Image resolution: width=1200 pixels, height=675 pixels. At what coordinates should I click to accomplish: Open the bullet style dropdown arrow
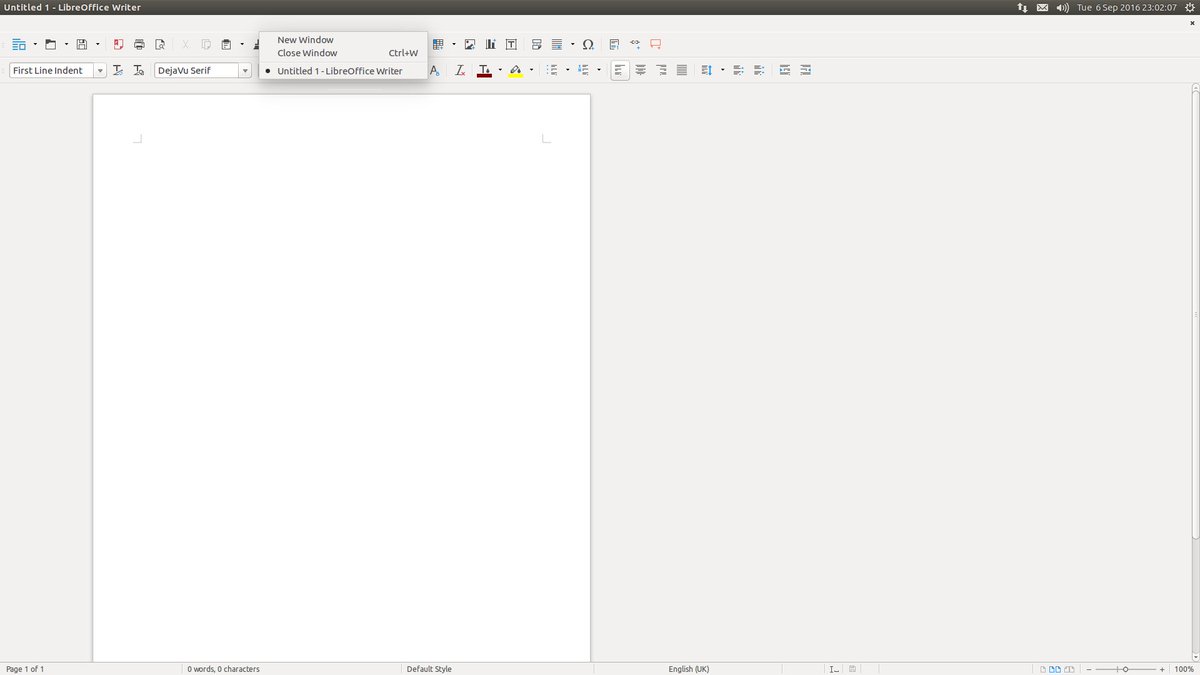pos(567,70)
